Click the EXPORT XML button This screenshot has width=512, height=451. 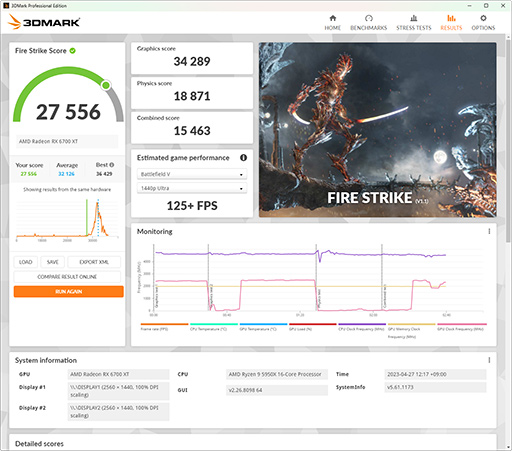point(94,262)
